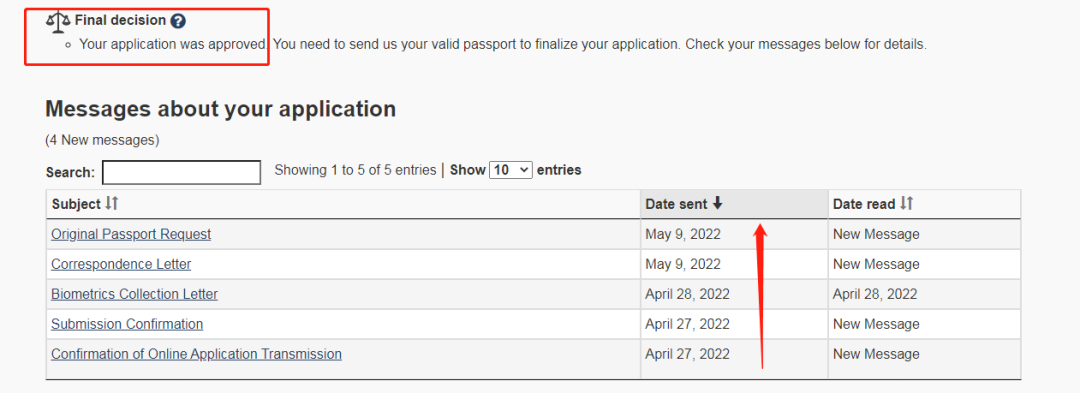Viewport: 1080px width, 393px height.
Task: Click the 4 New messages count text
Action: (102, 140)
